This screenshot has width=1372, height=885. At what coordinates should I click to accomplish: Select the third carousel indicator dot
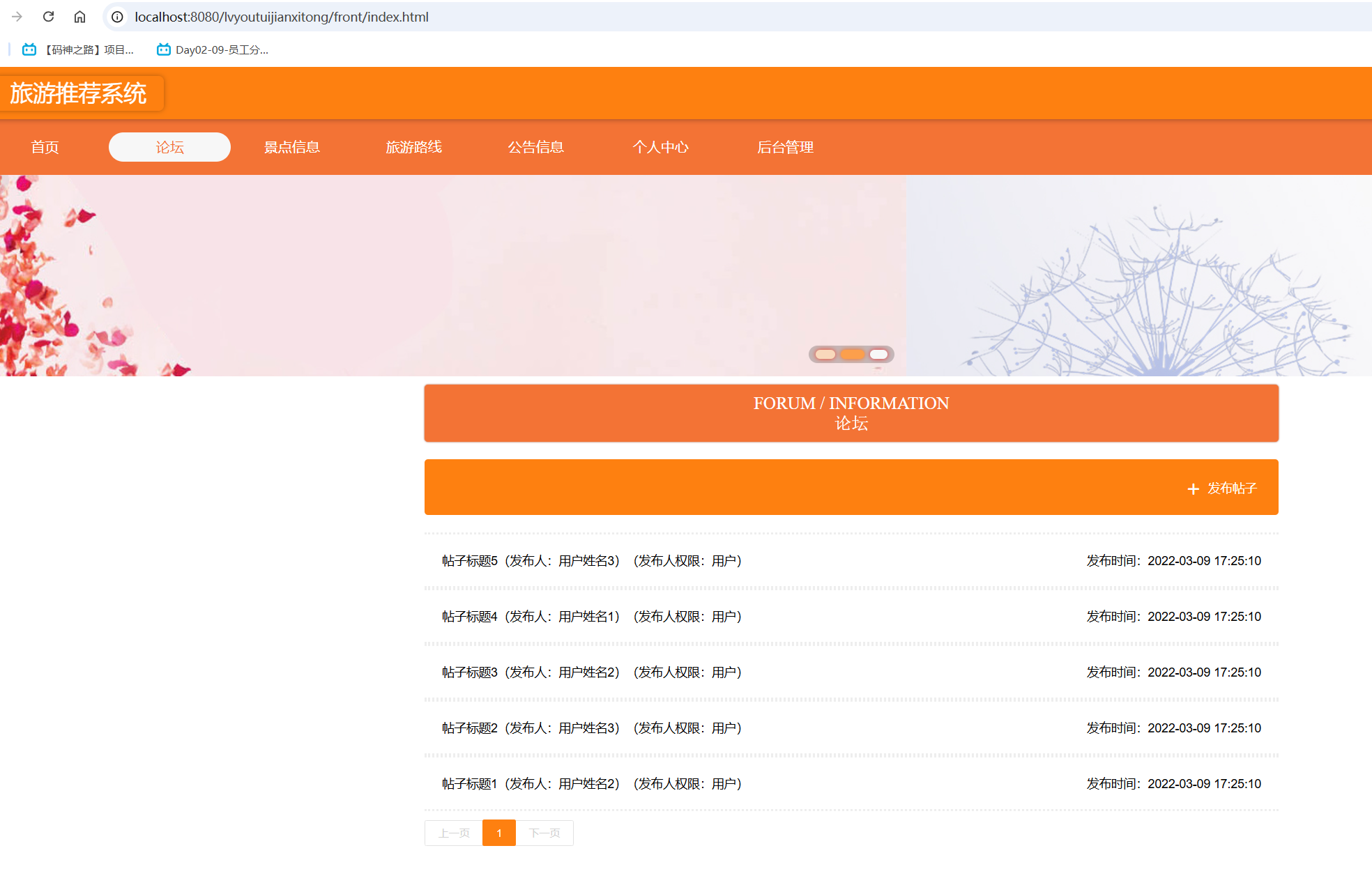[x=878, y=355]
